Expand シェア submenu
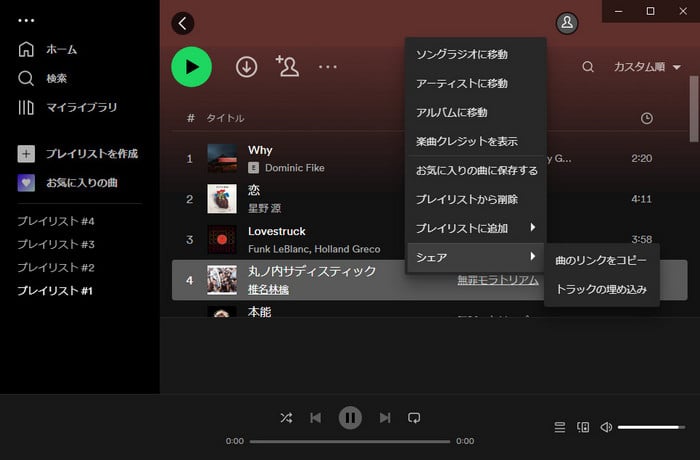 click(x=476, y=257)
